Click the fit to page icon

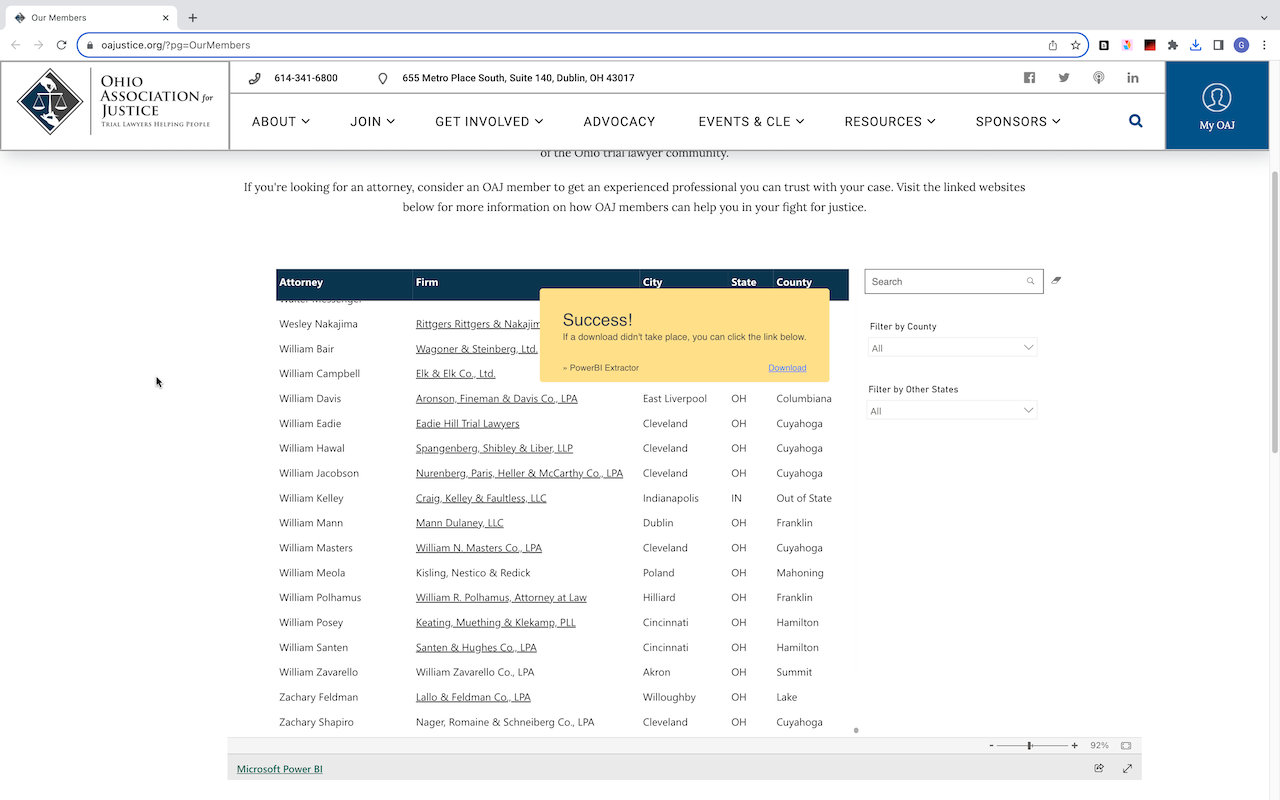point(1126,745)
